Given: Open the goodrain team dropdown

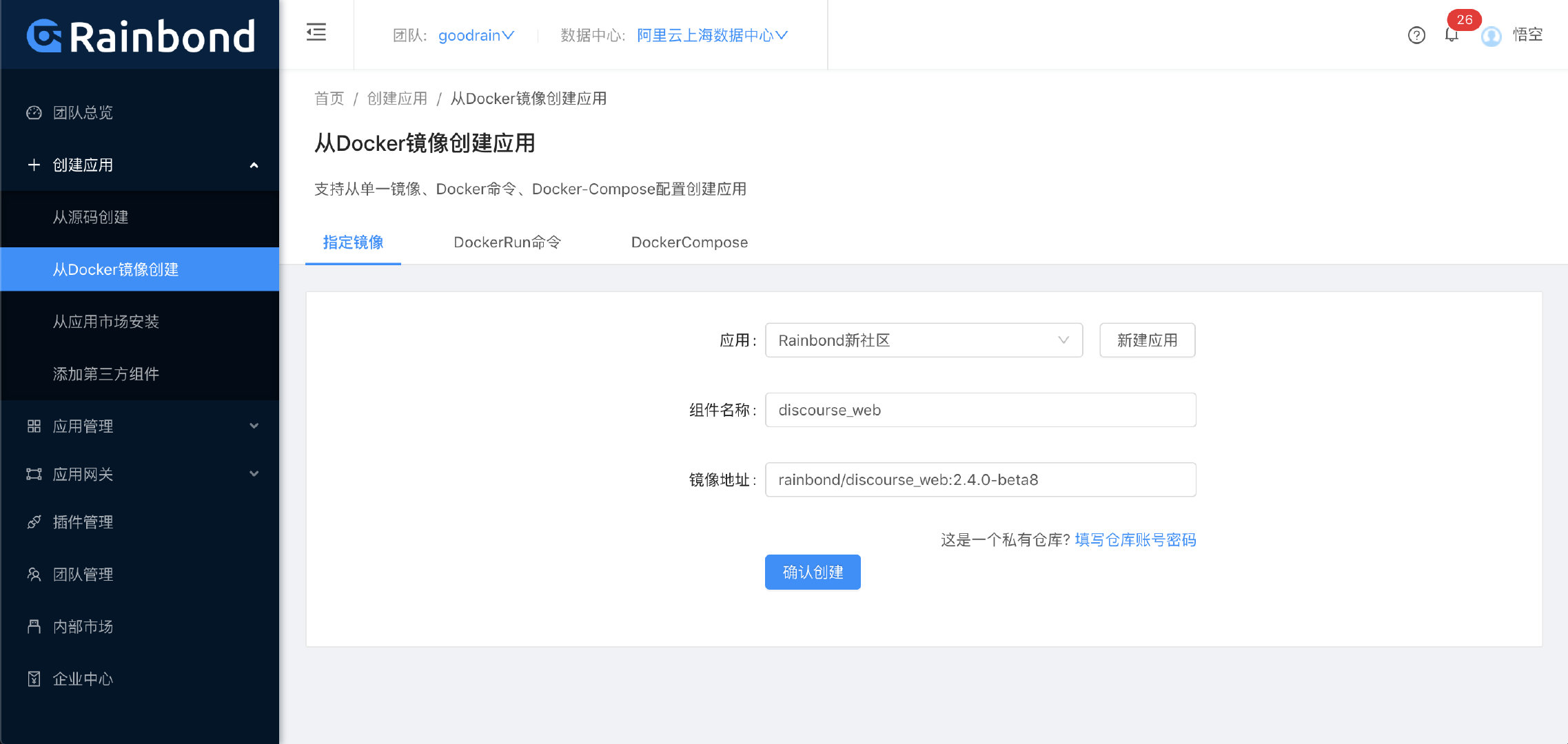Looking at the screenshot, I should [475, 35].
